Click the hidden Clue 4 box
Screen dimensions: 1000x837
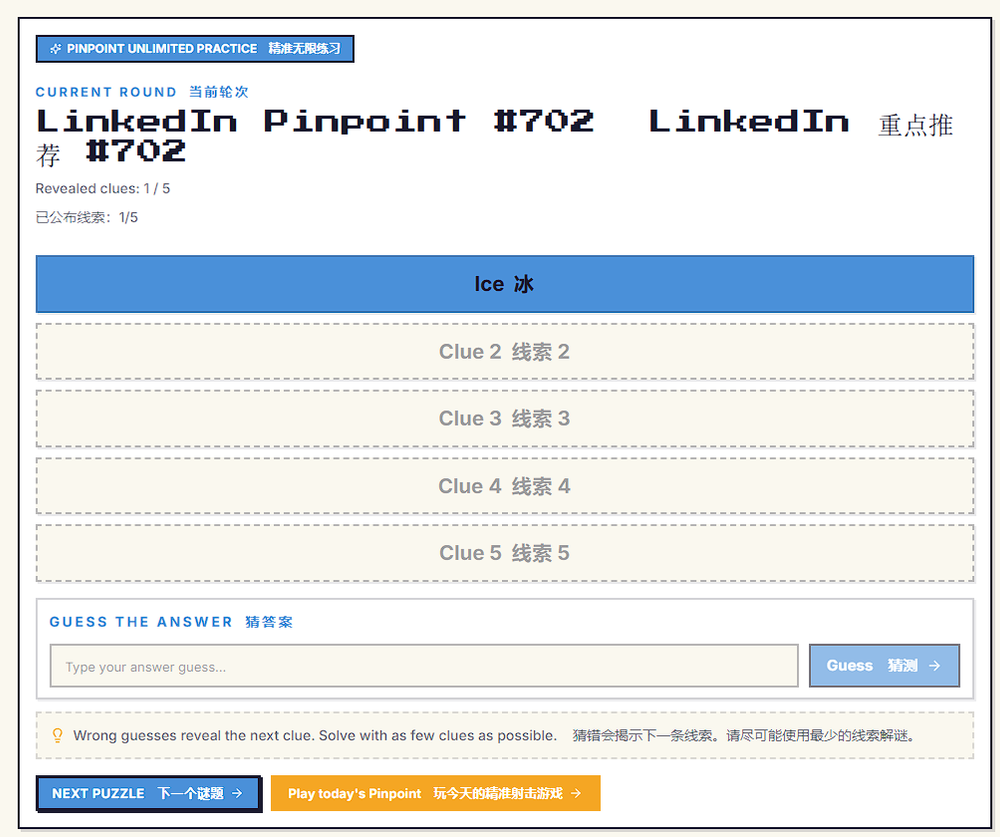click(x=504, y=486)
